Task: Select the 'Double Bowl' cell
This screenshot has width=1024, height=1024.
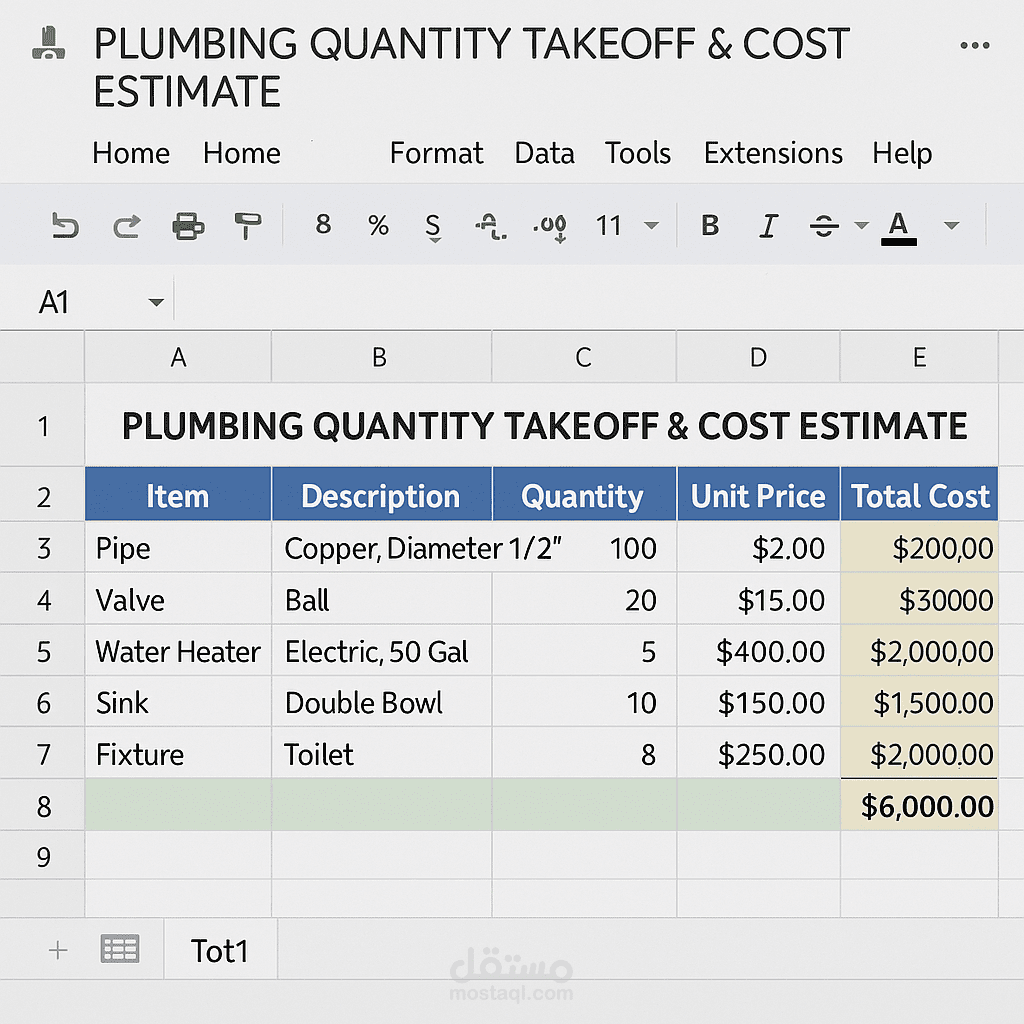Action: pos(381,703)
